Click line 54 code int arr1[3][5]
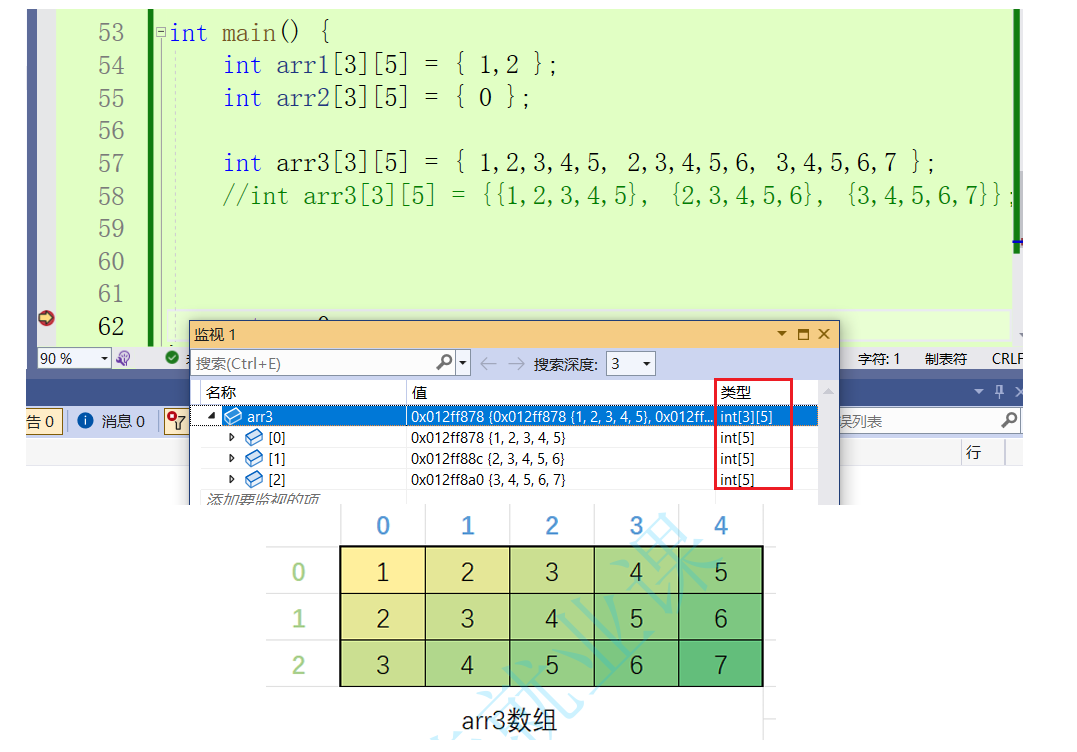This screenshot has width=1077, height=752. click(x=389, y=65)
